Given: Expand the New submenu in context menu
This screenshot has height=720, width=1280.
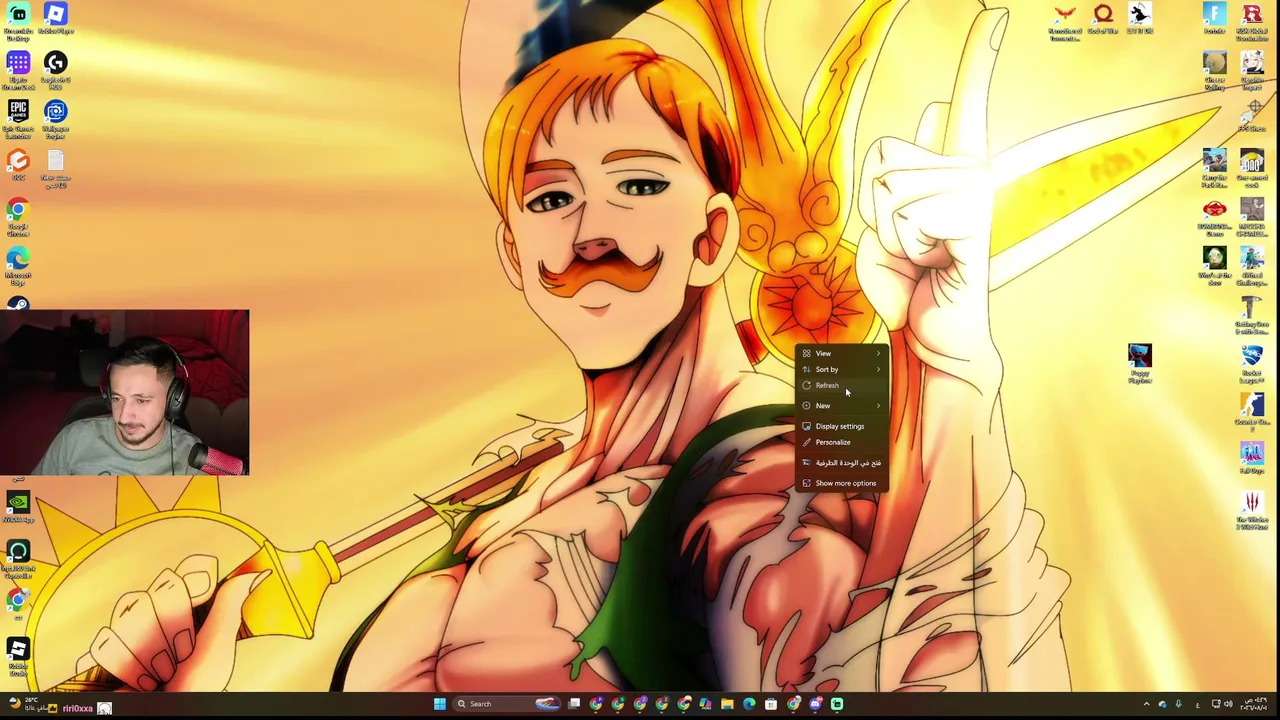Looking at the screenshot, I should tap(841, 405).
